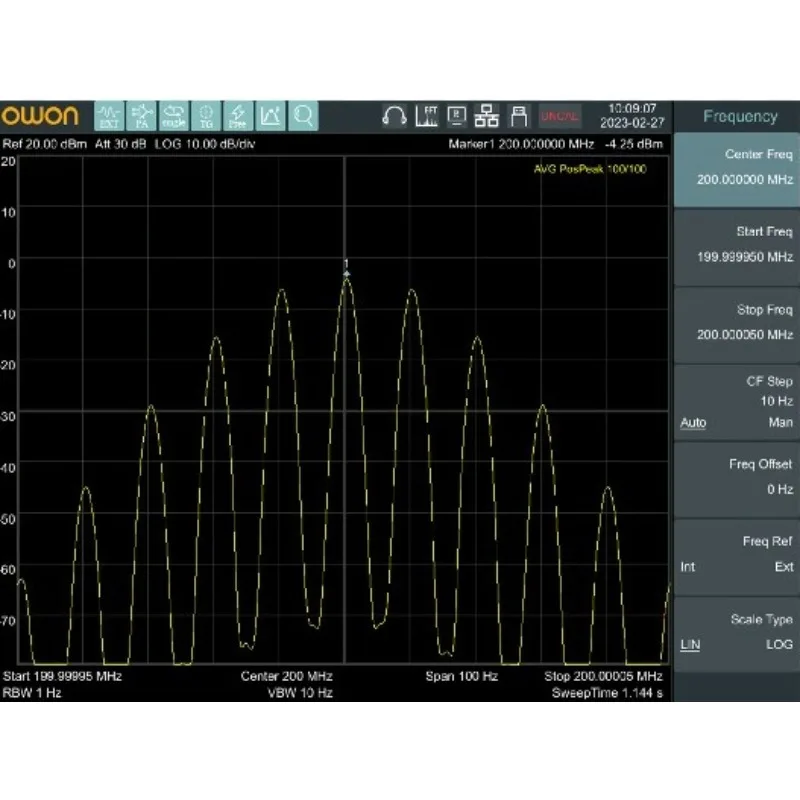This screenshot has height=800, width=800.
Task: Click the headphones audio icon
Action: coord(394,116)
